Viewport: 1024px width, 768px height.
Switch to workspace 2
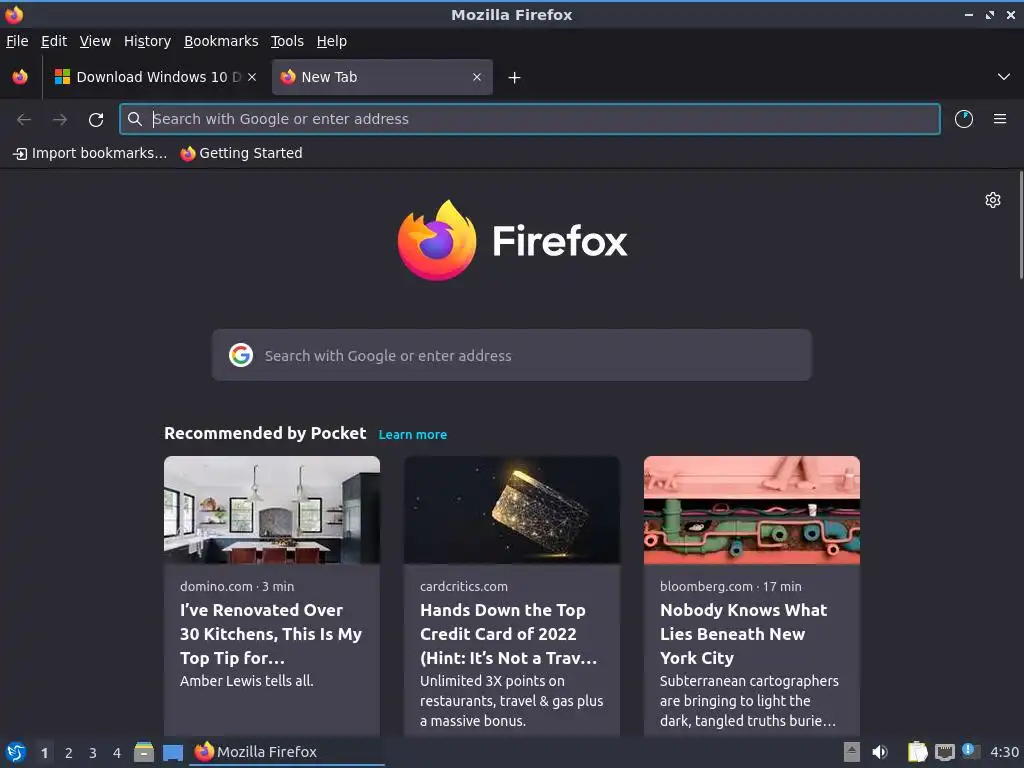coord(69,753)
